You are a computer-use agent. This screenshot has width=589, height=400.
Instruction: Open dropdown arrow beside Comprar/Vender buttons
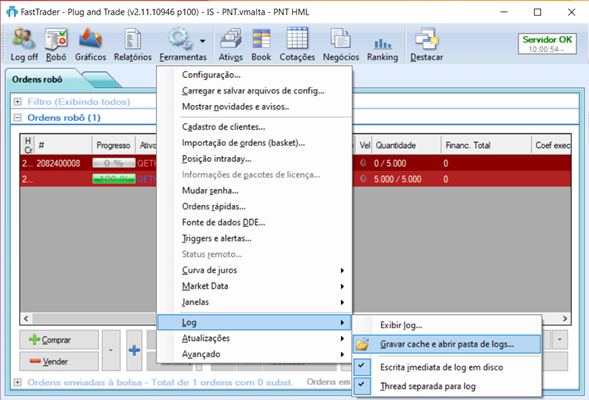click(x=111, y=350)
